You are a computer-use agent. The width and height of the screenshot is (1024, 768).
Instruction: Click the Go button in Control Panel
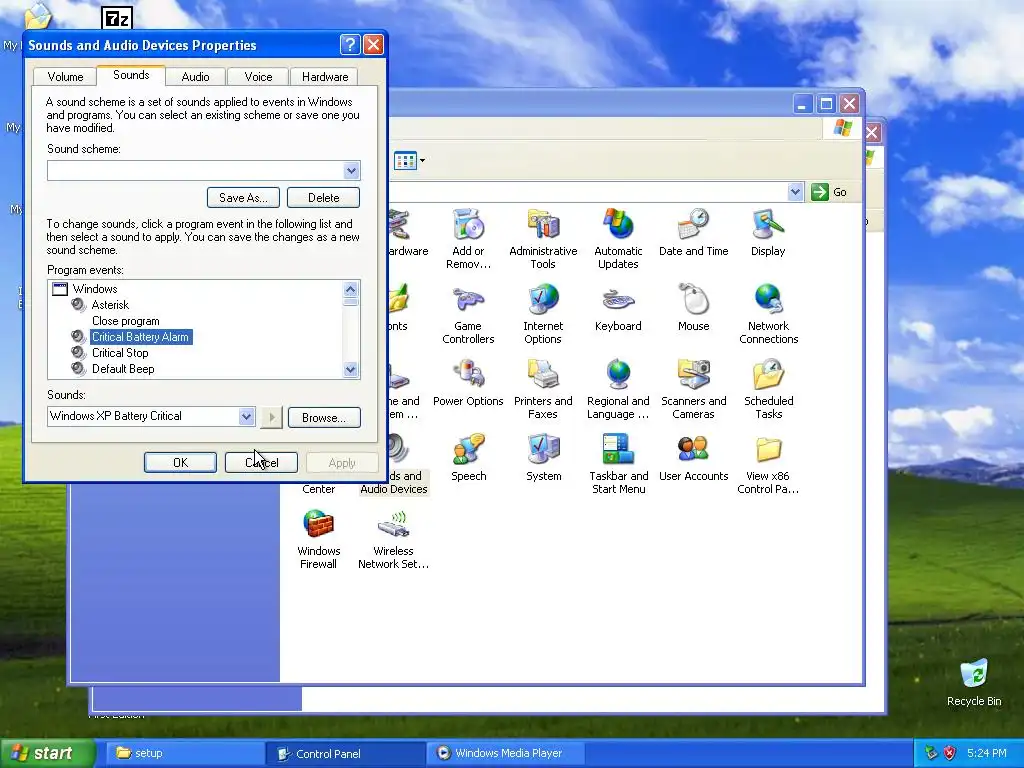pos(829,192)
